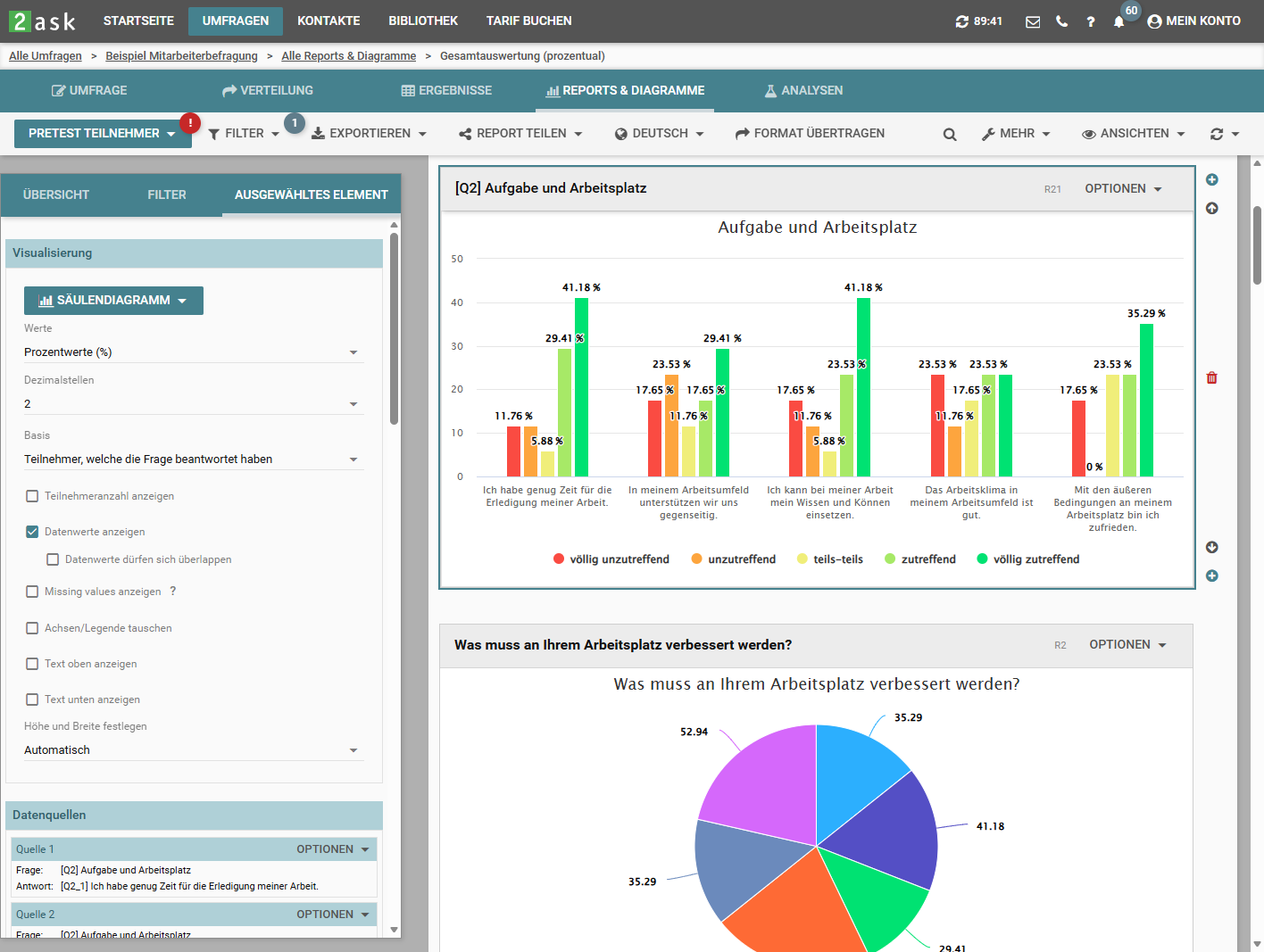The width and height of the screenshot is (1264, 952).
Task: Click the völlig zutreffend legend color dot
Action: (x=982, y=559)
